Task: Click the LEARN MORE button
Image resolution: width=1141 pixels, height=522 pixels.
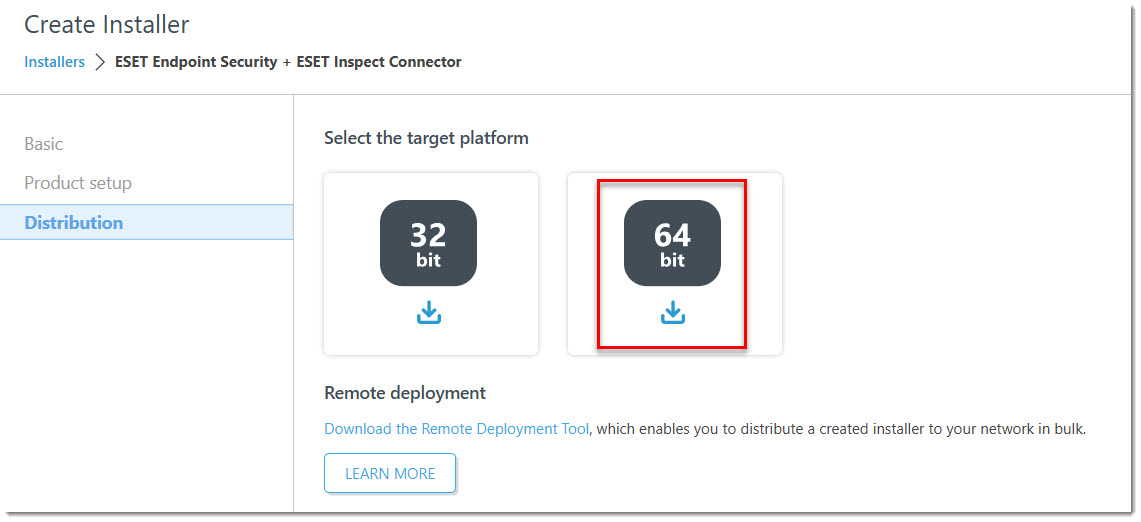Action: (390, 473)
